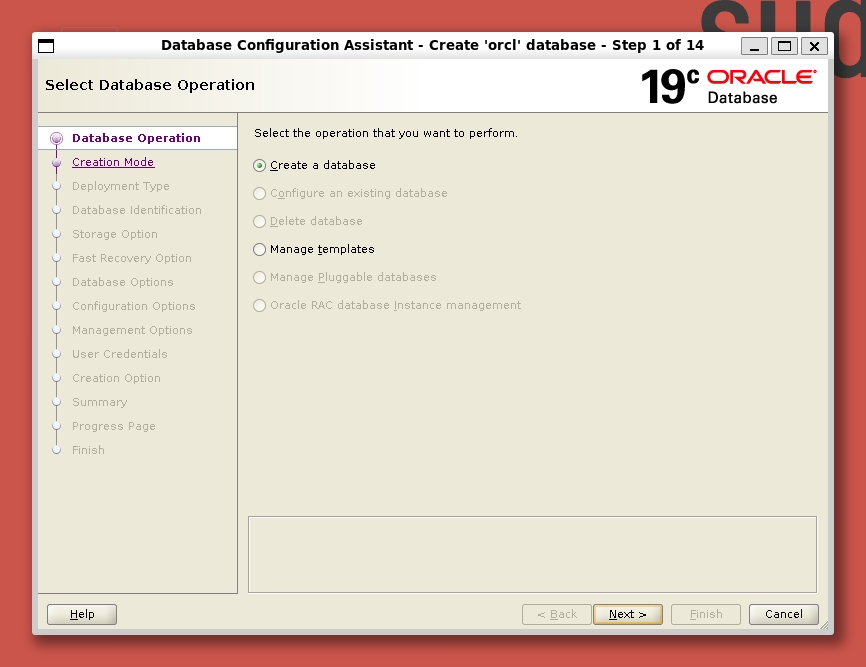Click the Oracle Database 19c logo
866x667 pixels.
(728, 86)
